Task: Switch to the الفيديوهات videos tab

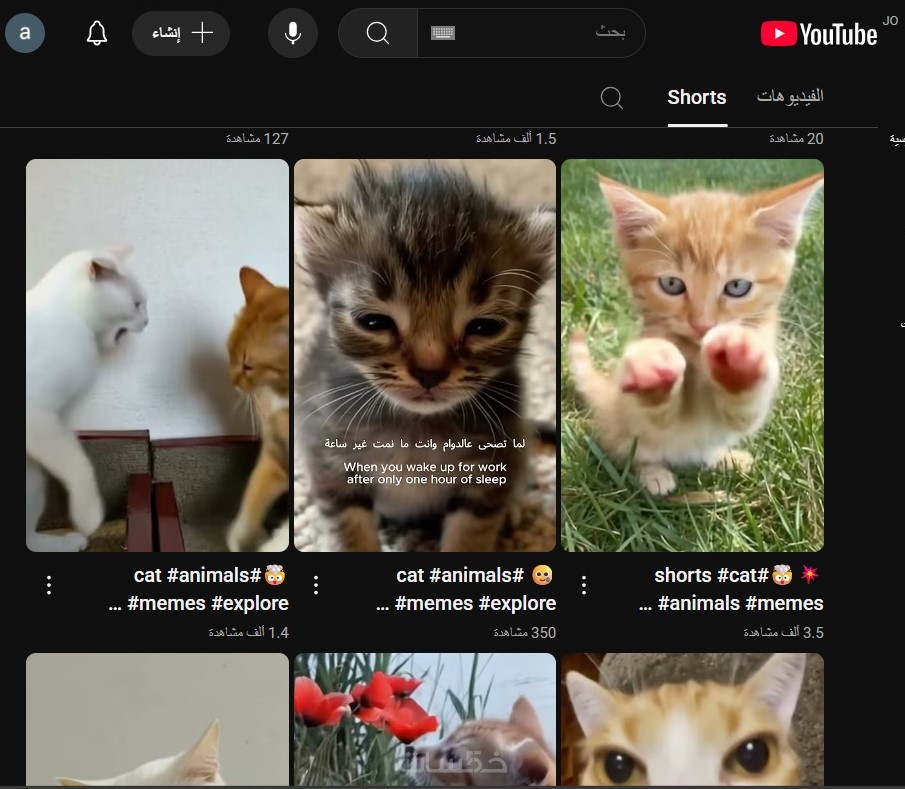Action: [790, 96]
